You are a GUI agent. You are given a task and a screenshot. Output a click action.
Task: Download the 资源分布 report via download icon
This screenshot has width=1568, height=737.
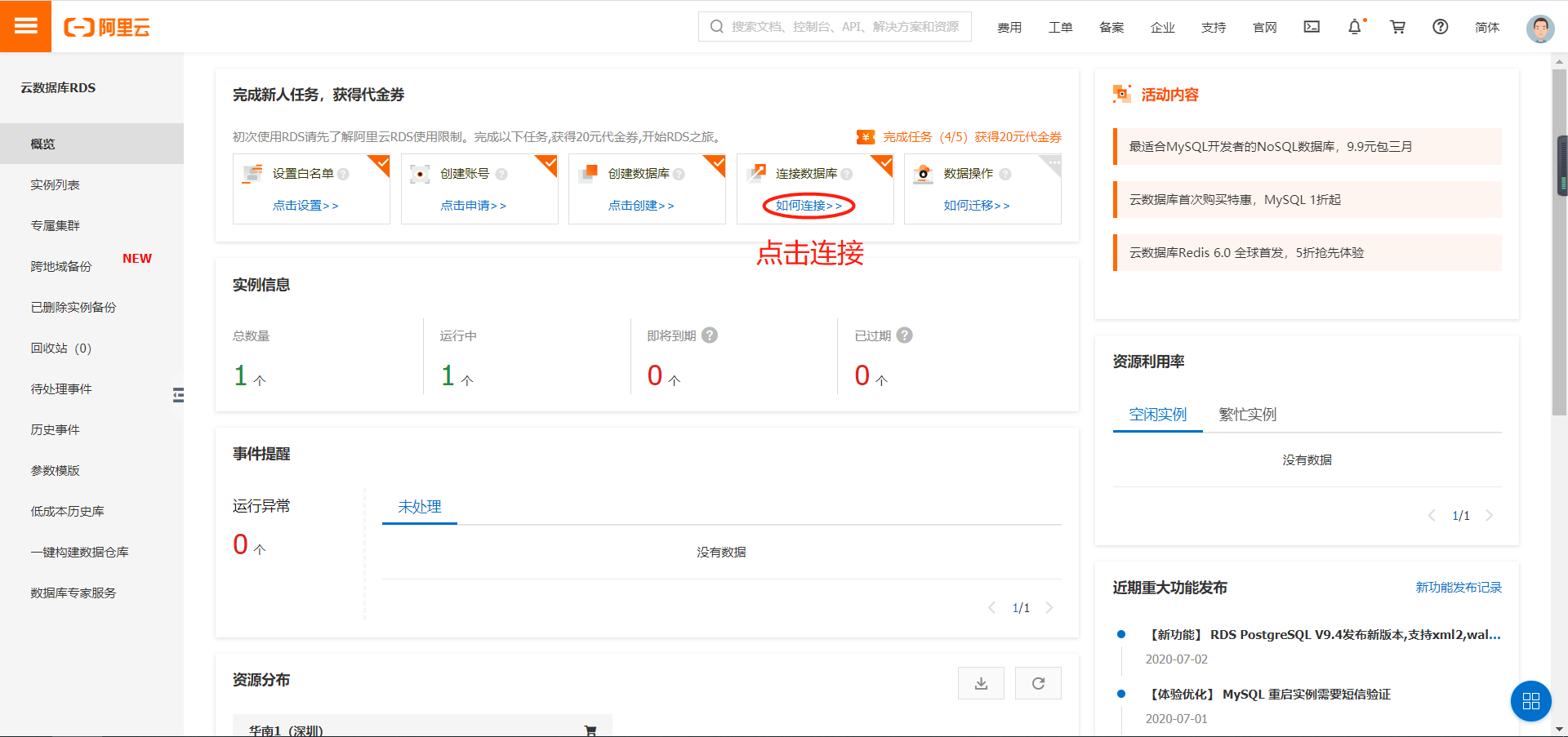tap(981, 682)
